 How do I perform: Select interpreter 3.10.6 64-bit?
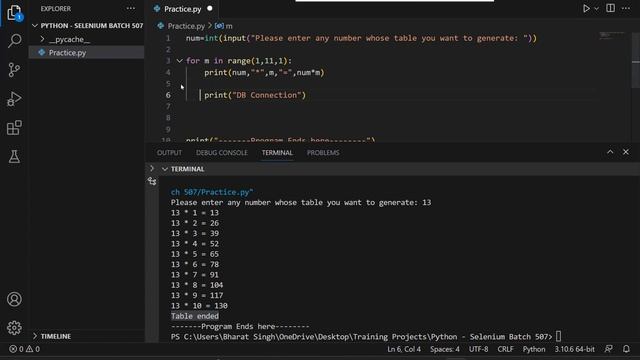[x=574, y=349]
